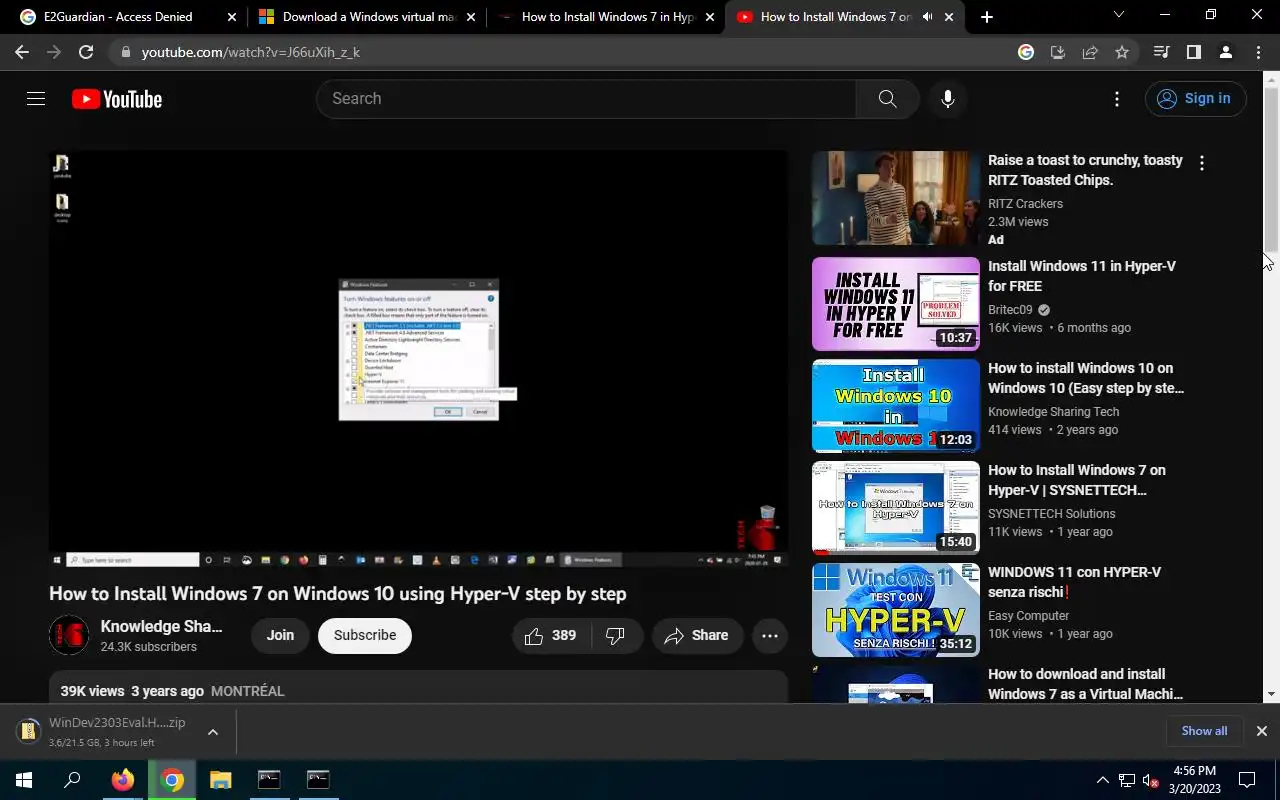Reload the page
The width and height of the screenshot is (1280, 800).
(x=86, y=52)
